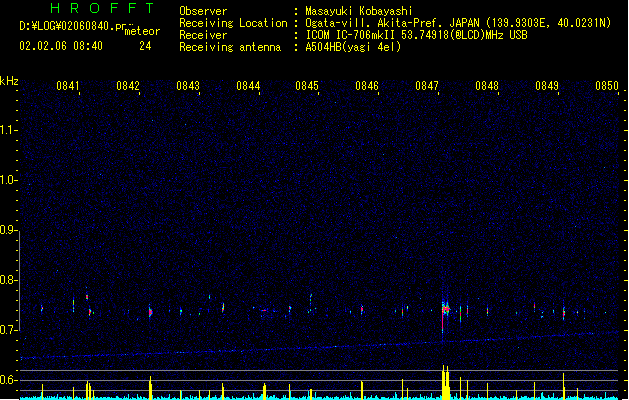
Task: Click the 'Receiving Location' label
Action: (x=233, y=23)
